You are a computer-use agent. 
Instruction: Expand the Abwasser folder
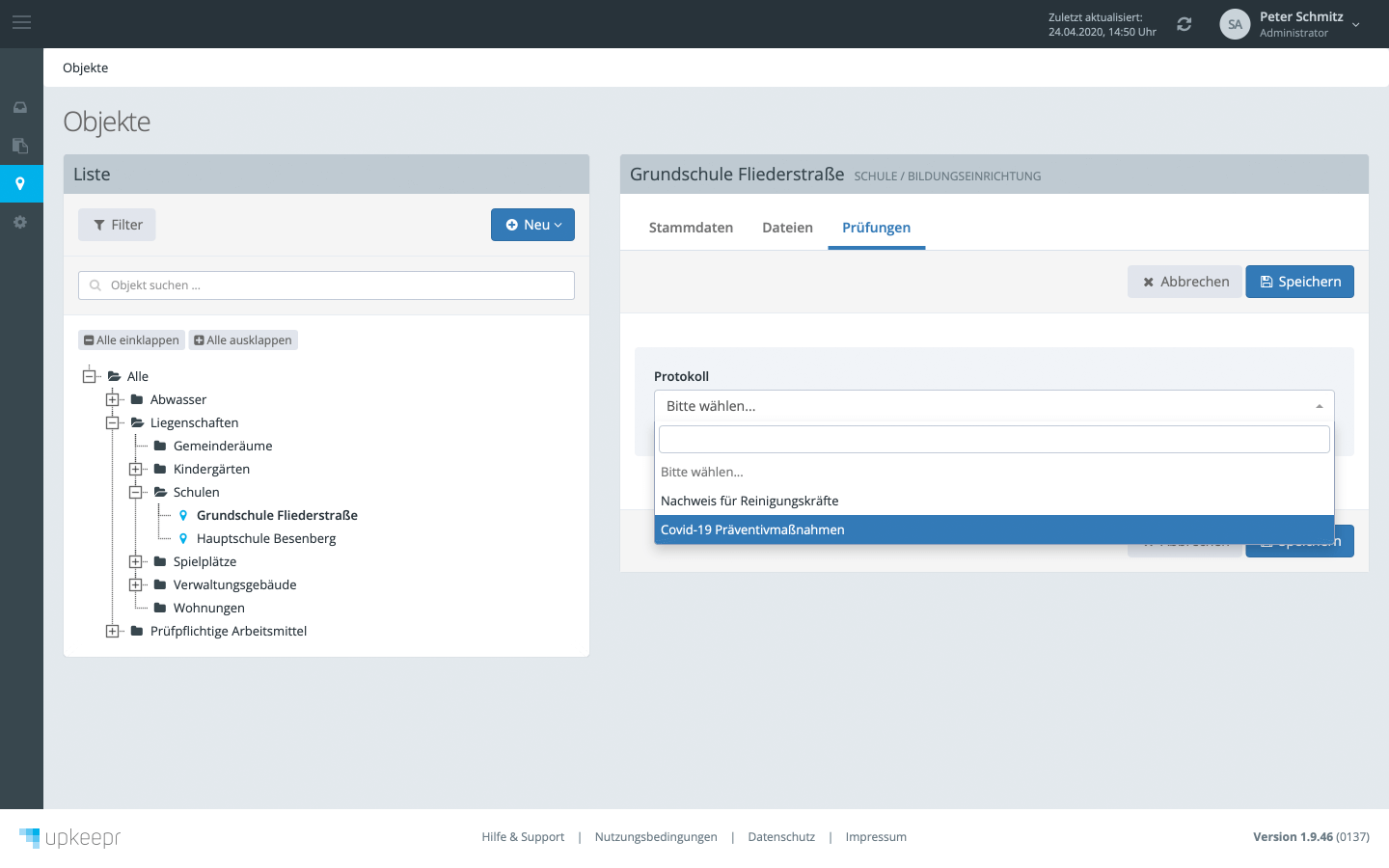(x=113, y=399)
